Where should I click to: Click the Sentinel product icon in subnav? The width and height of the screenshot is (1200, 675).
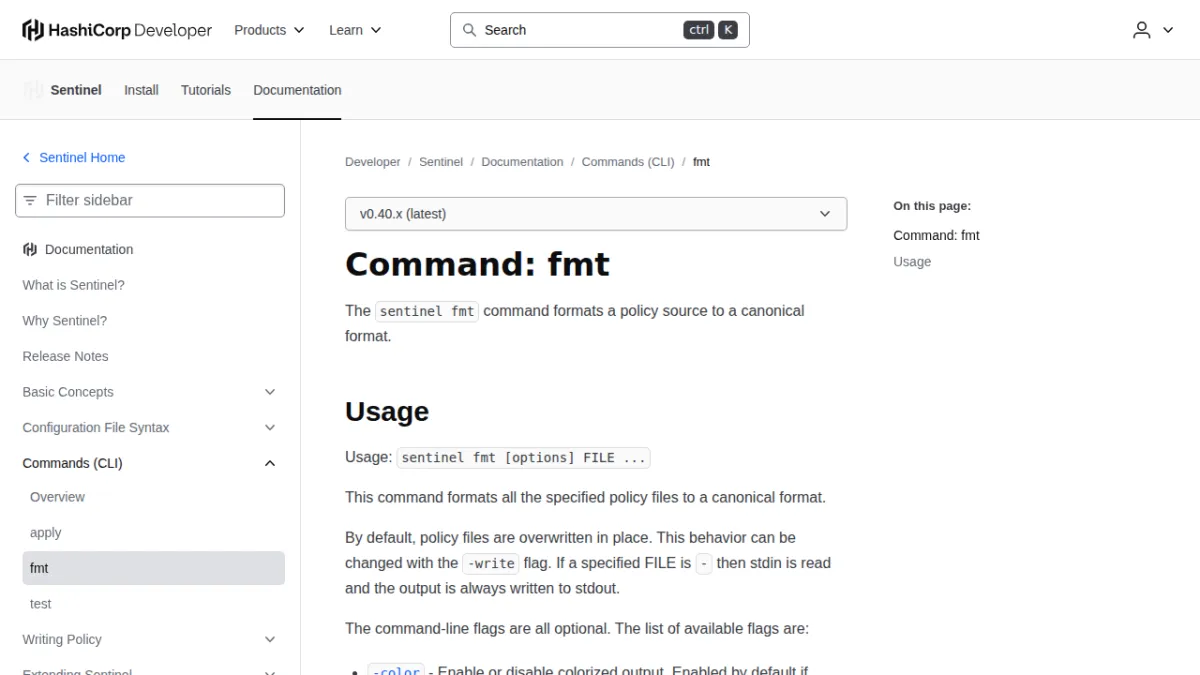coord(33,90)
